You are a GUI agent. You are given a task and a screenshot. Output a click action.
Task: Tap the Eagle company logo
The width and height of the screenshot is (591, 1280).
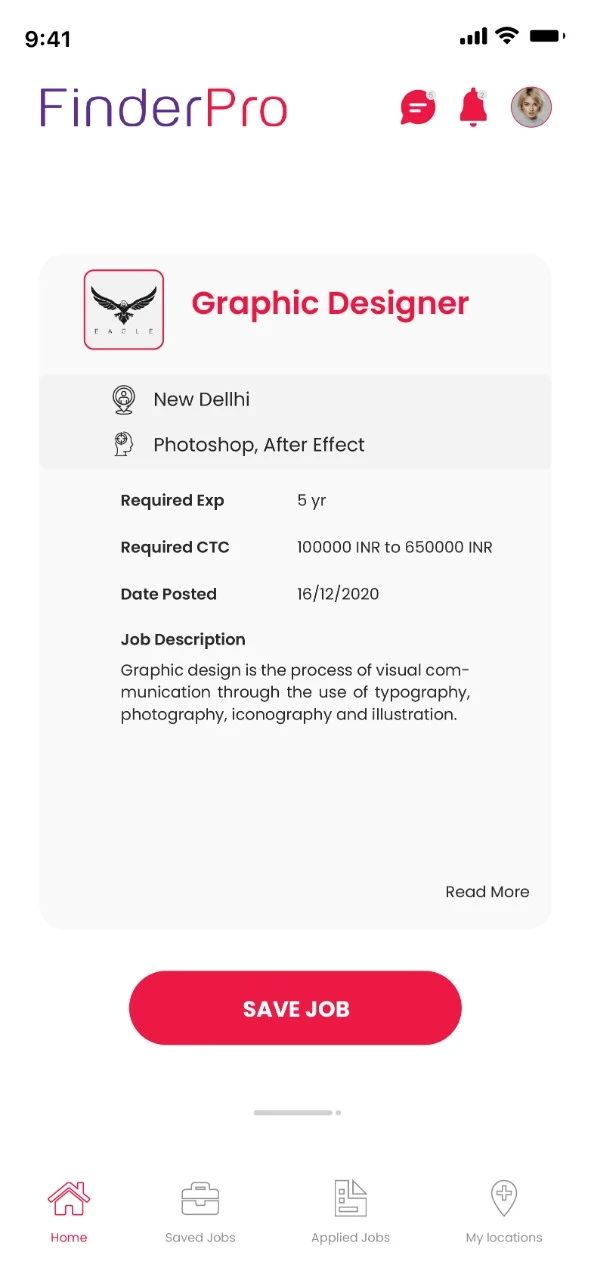pos(124,309)
